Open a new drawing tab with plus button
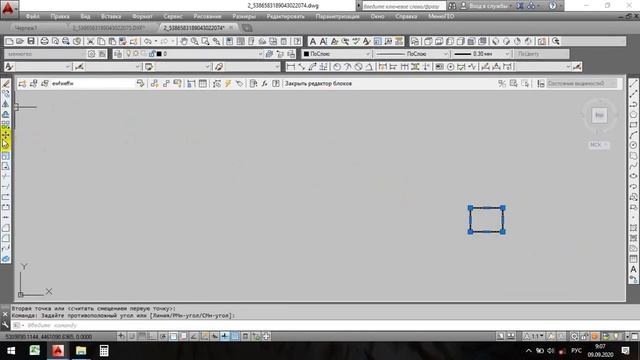The width and height of the screenshot is (640, 360). (247, 28)
